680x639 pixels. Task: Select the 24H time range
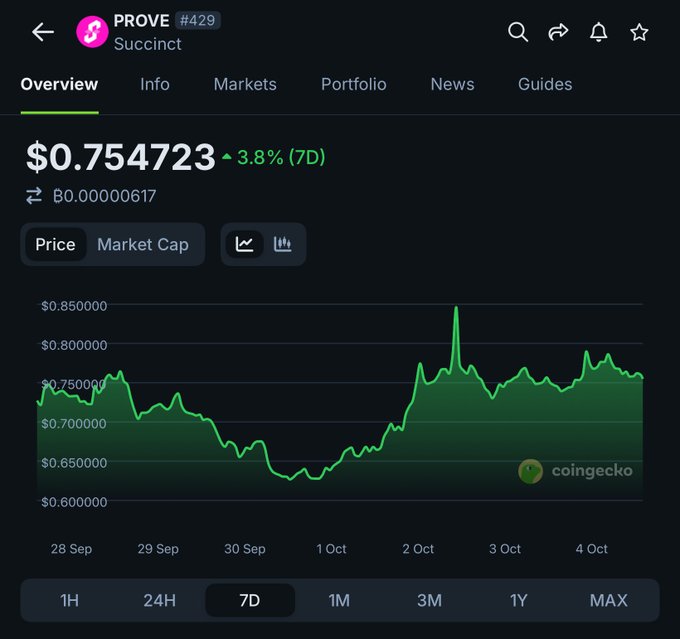pyautogui.click(x=159, y=600)
